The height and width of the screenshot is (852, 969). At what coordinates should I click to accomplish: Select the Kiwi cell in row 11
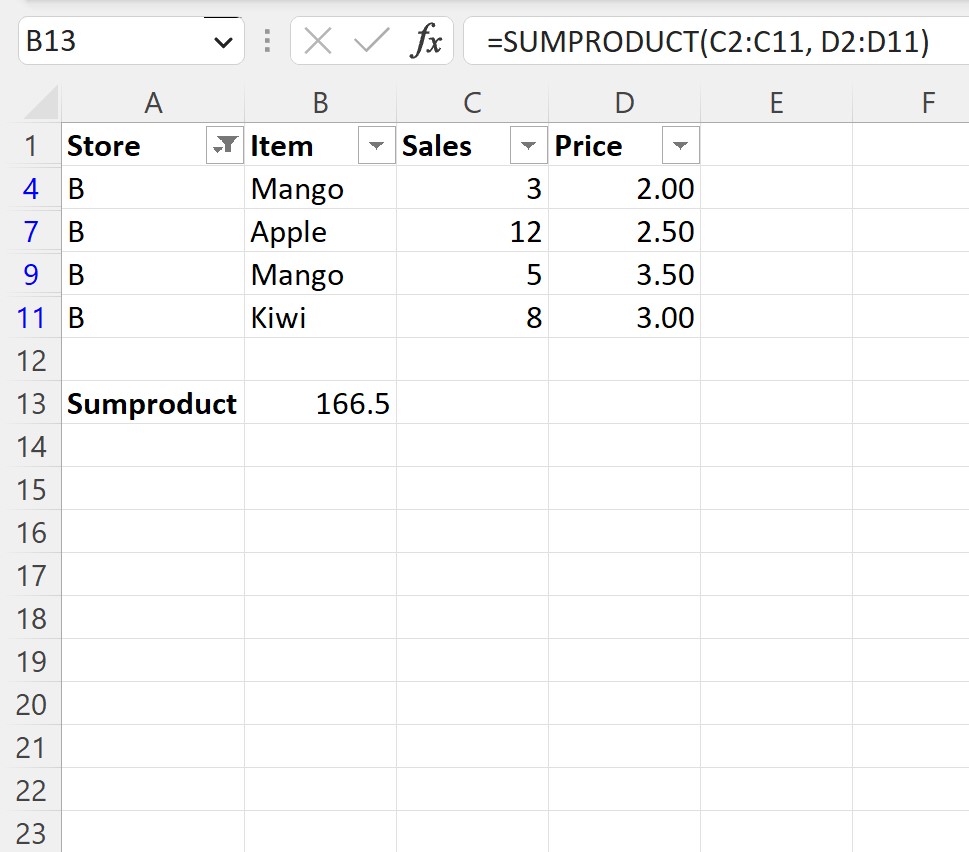[x=320, y=318]
